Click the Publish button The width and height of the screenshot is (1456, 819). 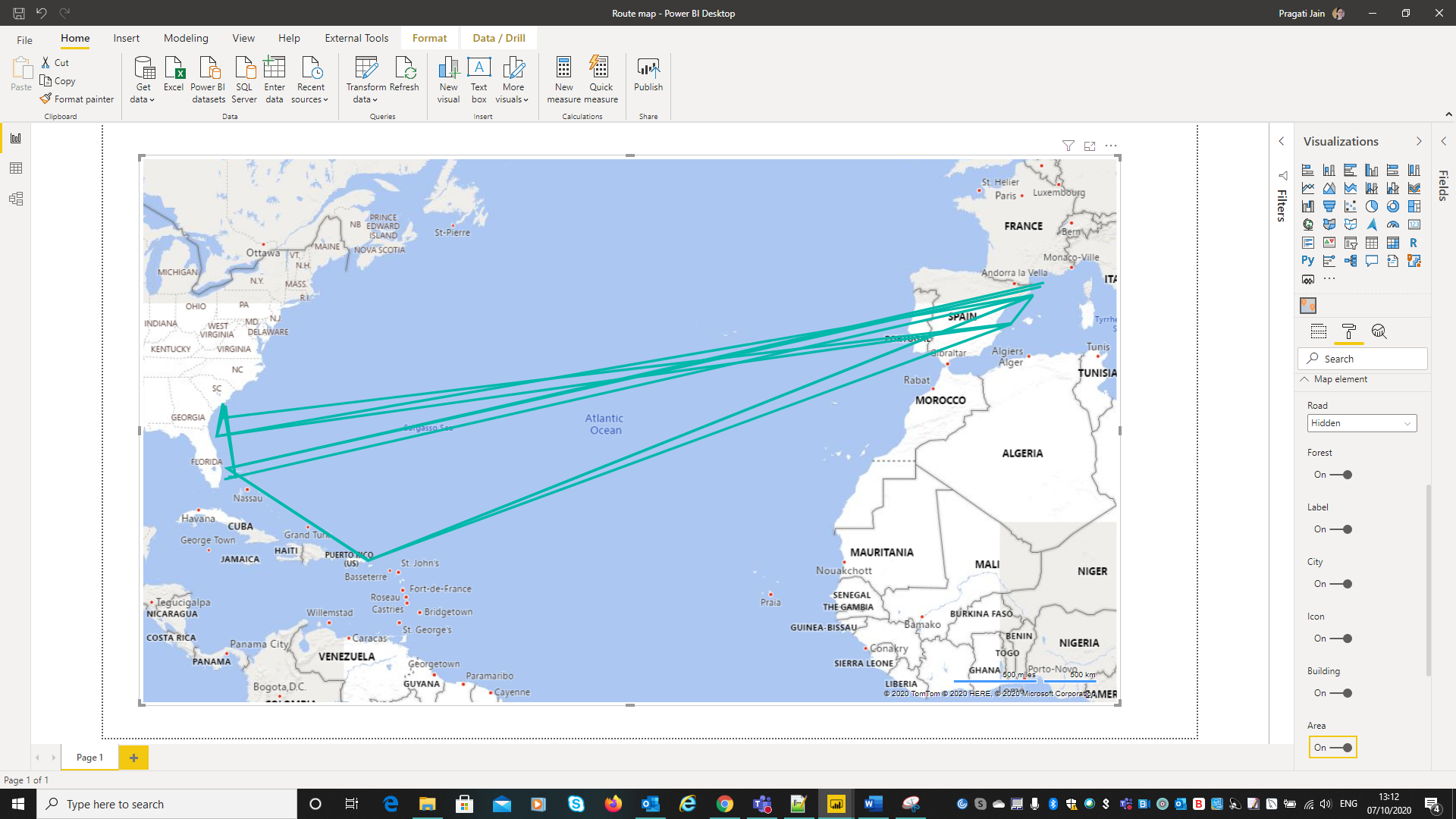click(648, 74)
